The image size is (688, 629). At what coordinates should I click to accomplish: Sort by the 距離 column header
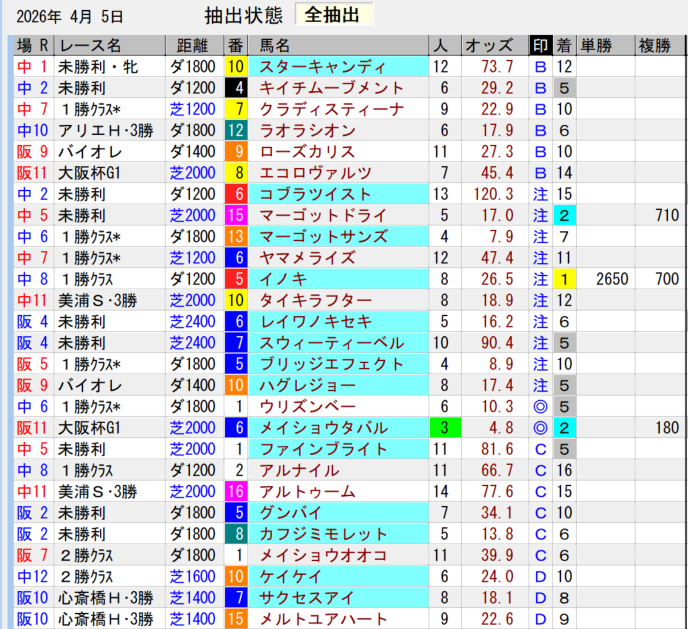click(x=194, y=45)
